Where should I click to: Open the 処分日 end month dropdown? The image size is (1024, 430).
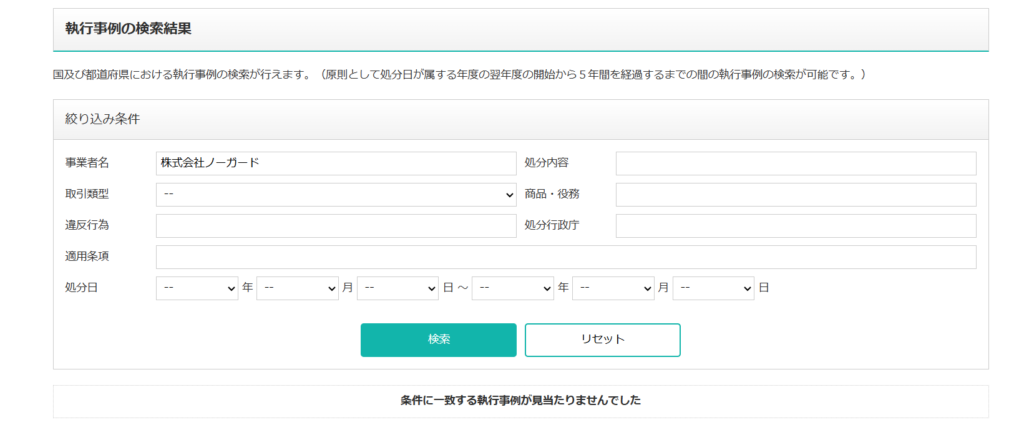pyautogui.click(x=613, y=288)
